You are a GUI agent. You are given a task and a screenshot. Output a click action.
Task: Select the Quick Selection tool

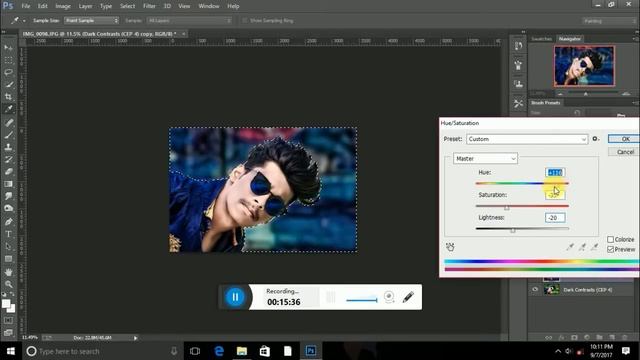tap(8, 85)
